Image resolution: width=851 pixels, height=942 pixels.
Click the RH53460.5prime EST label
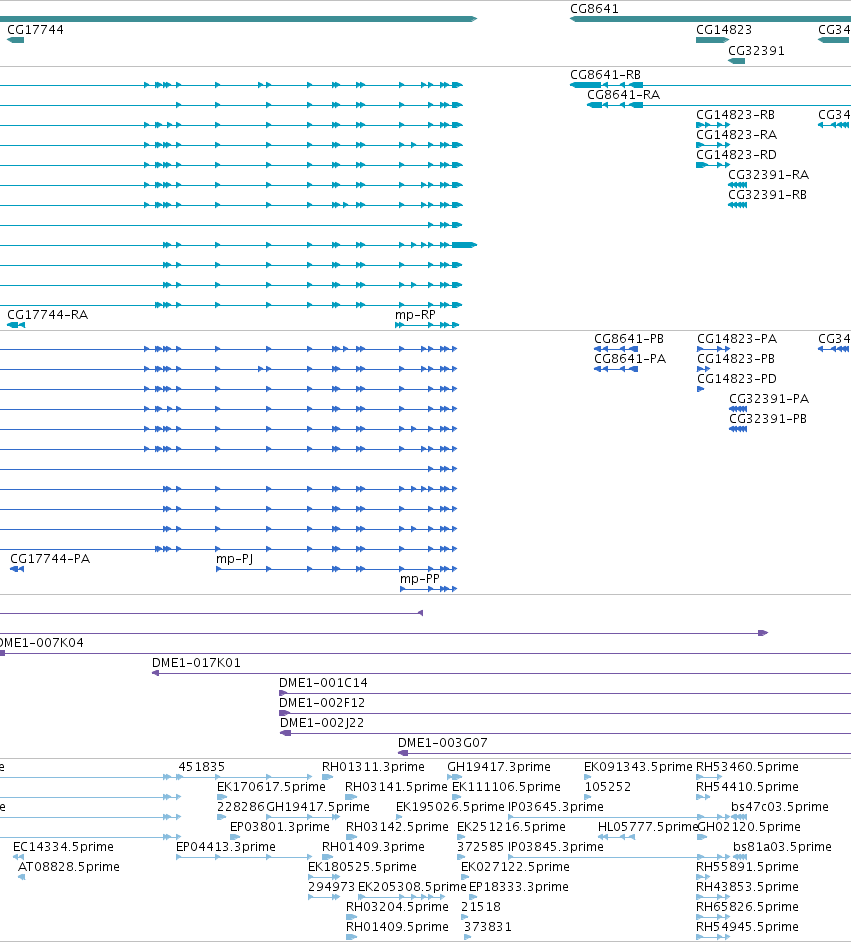tap(747, 767)
